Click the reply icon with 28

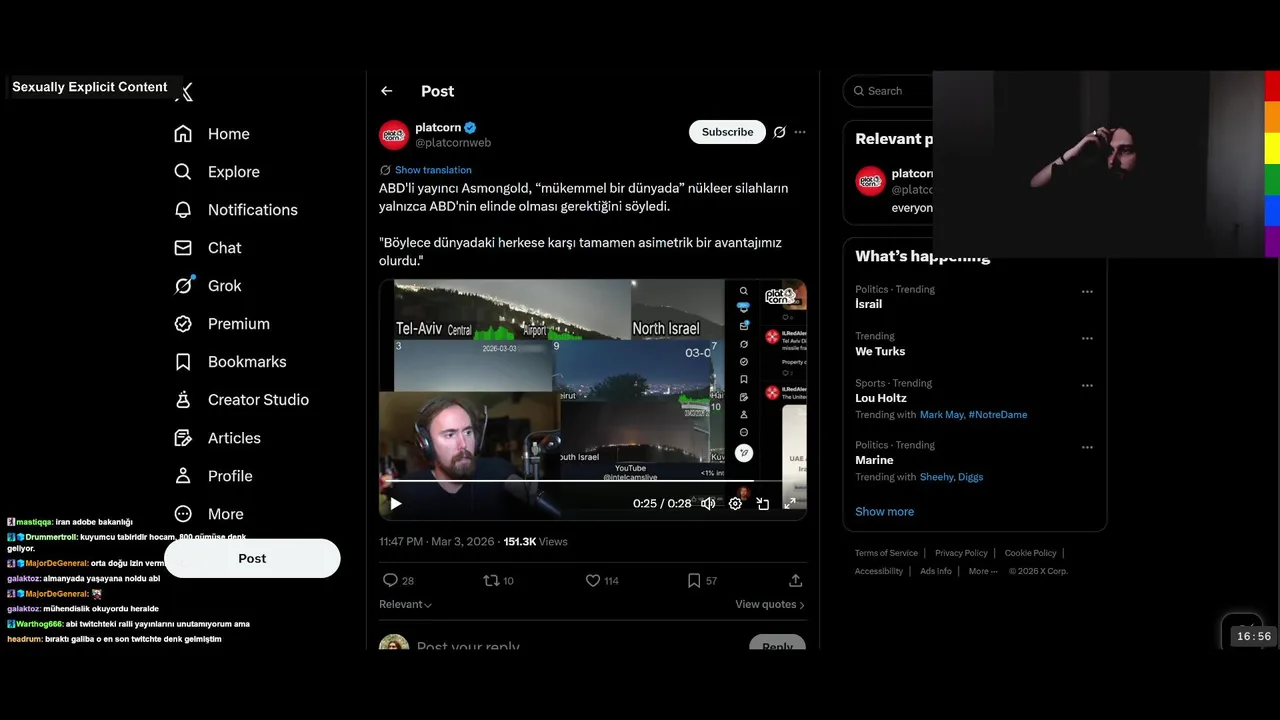(390, 580)
